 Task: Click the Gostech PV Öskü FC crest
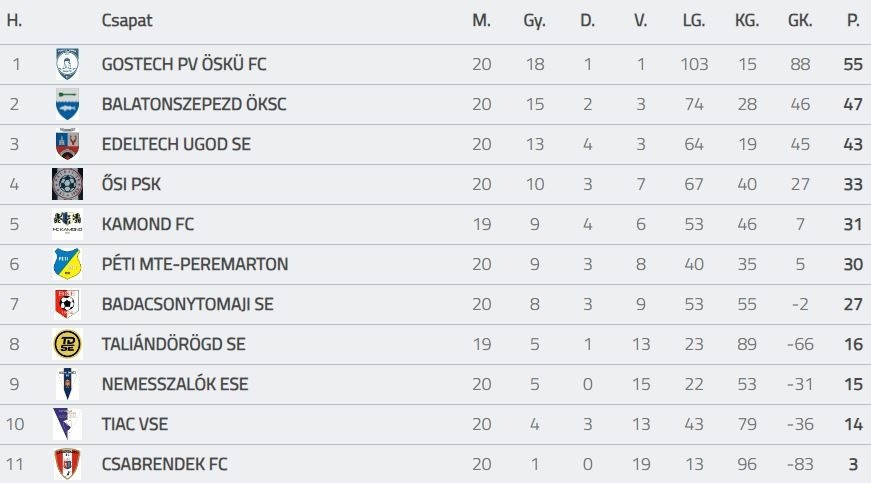[67, 65]
